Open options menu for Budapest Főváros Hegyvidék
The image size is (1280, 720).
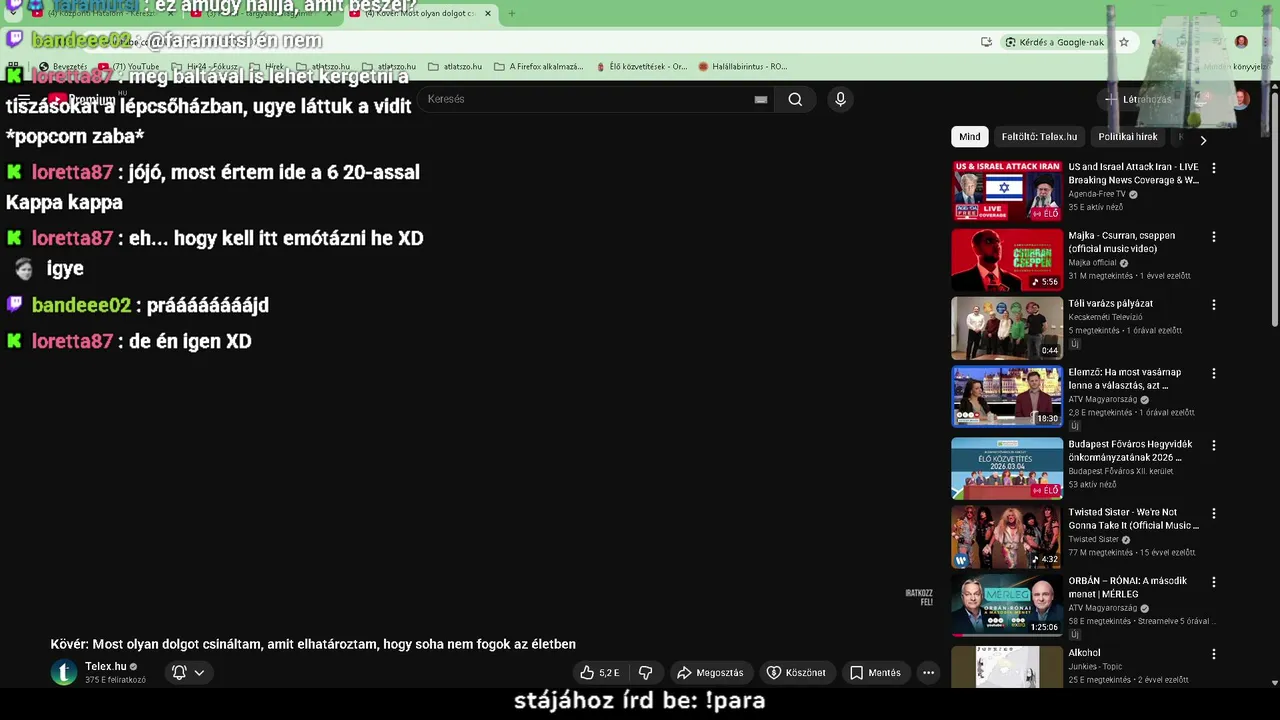point(1214,445)
